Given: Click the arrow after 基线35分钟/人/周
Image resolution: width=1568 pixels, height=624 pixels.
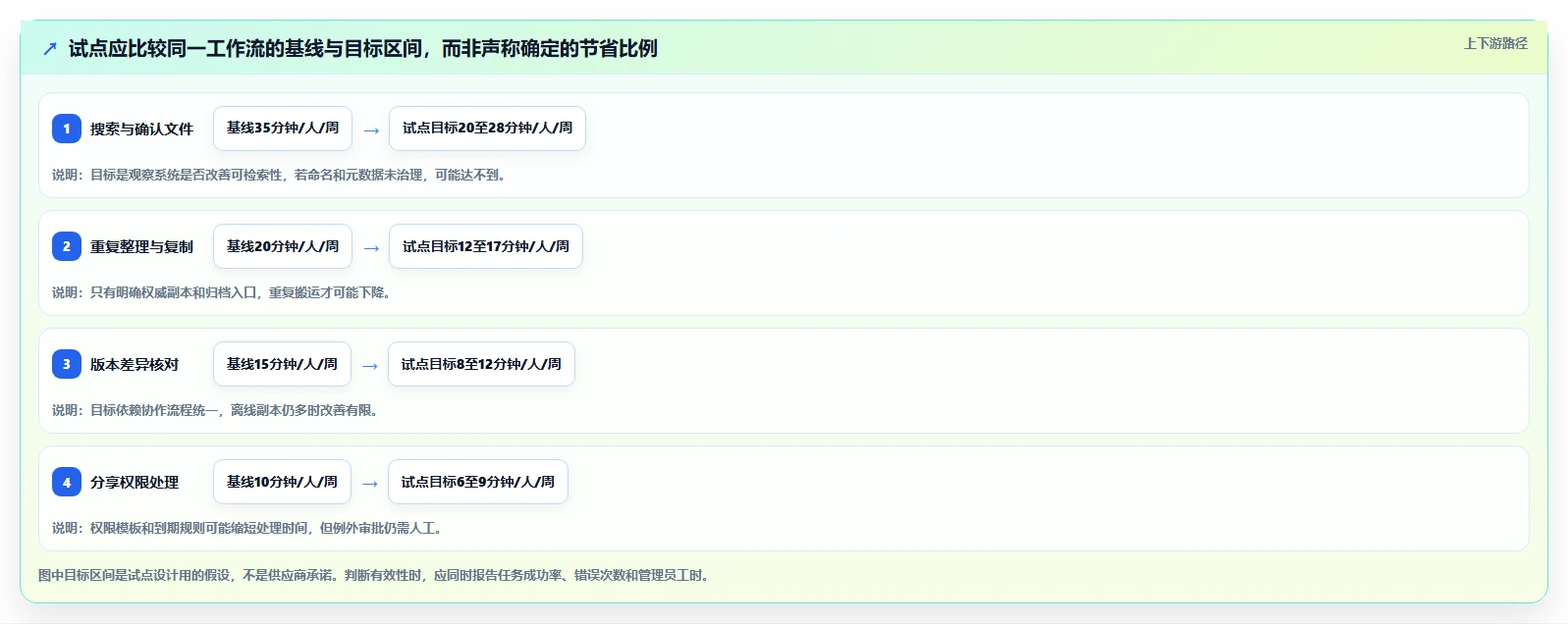Looking at the screenshot, I should tap(371, 130).
